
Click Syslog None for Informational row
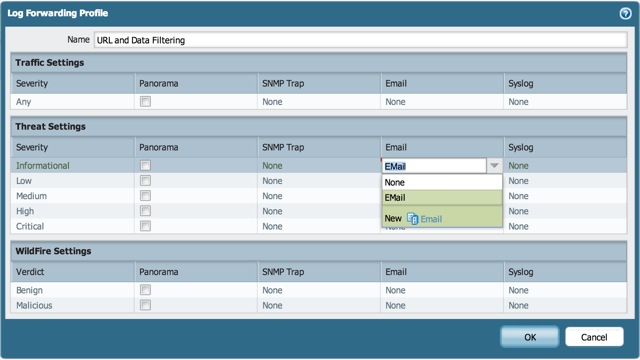pos(518,166)
